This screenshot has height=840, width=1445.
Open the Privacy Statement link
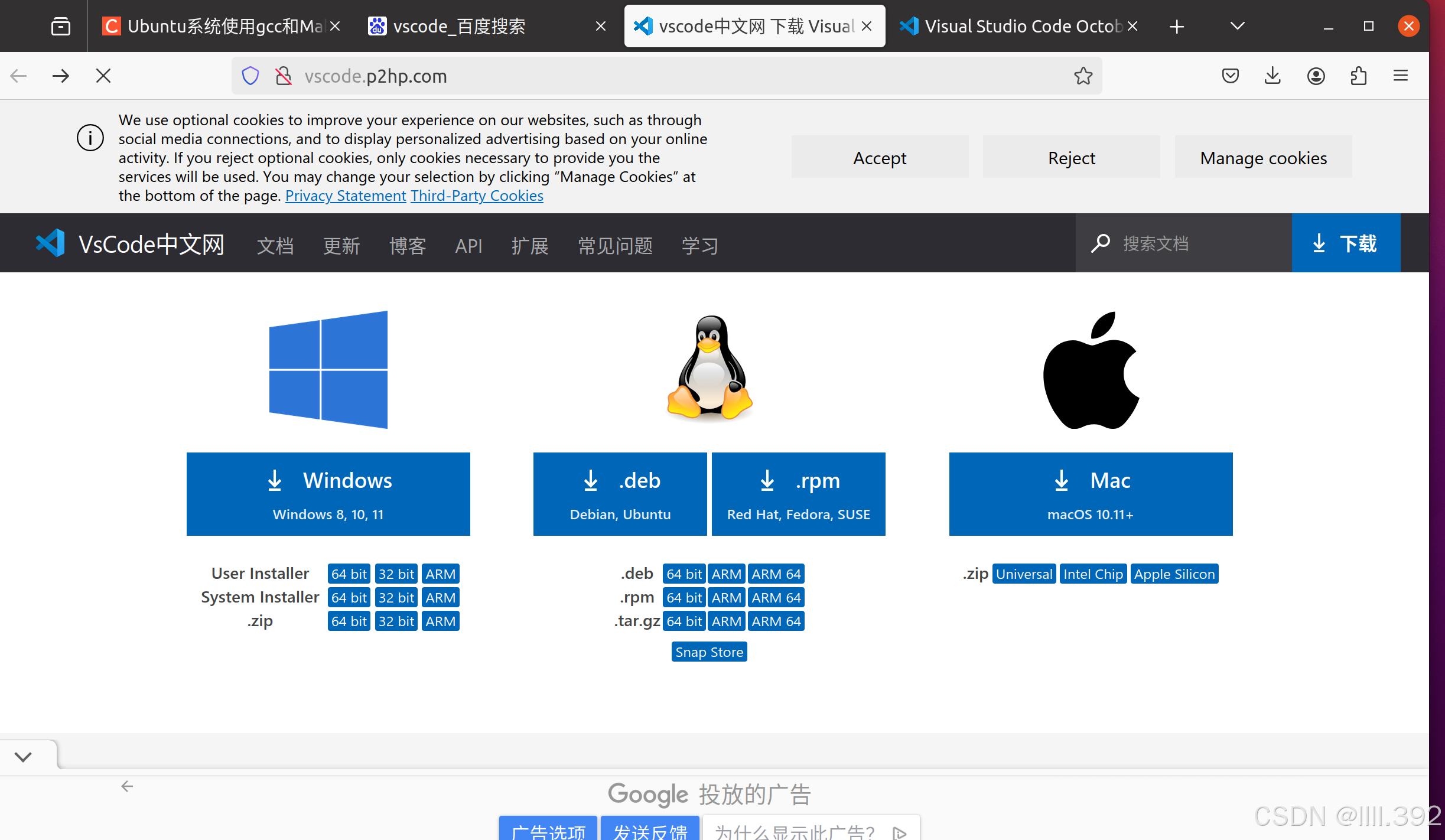pyautogui.click(x=346, y=196)
